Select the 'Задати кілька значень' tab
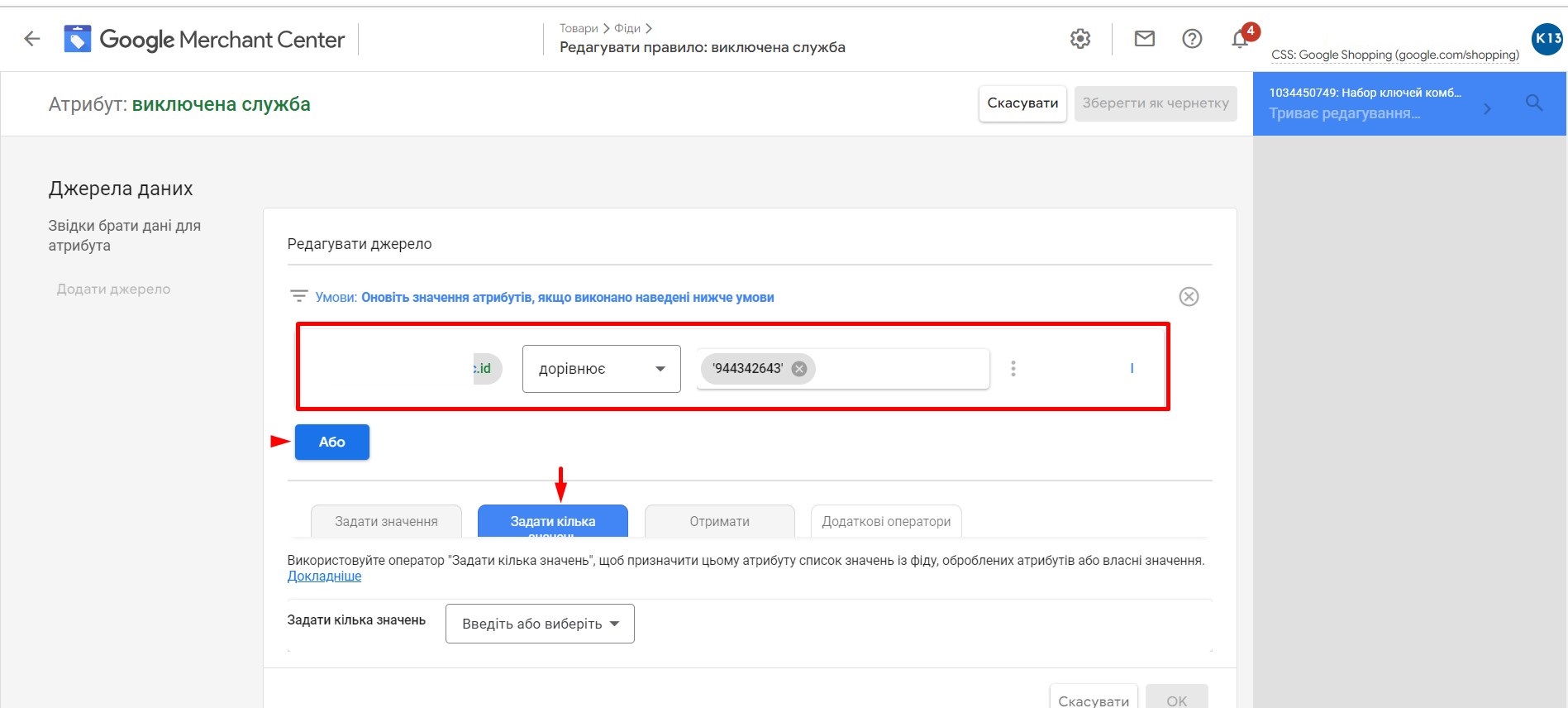The width and height of the screenshot is (1568, 708). pos(553,521)
